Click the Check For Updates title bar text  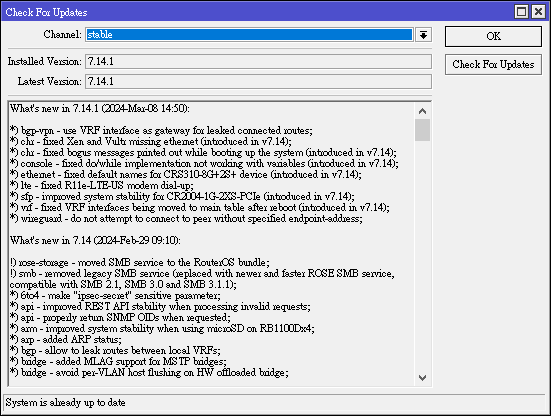tap(46, 12)
